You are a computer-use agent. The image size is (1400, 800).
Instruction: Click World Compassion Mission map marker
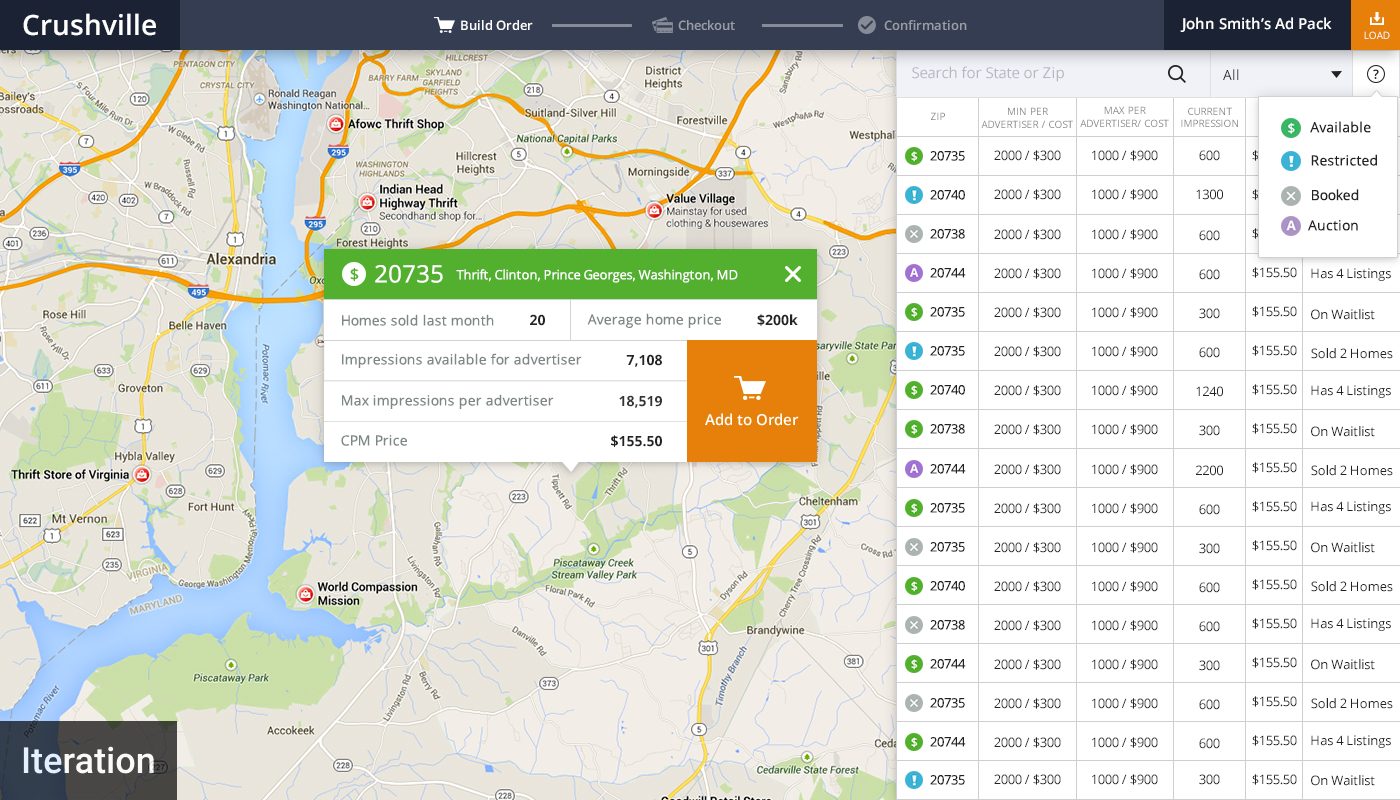point(306,594)
